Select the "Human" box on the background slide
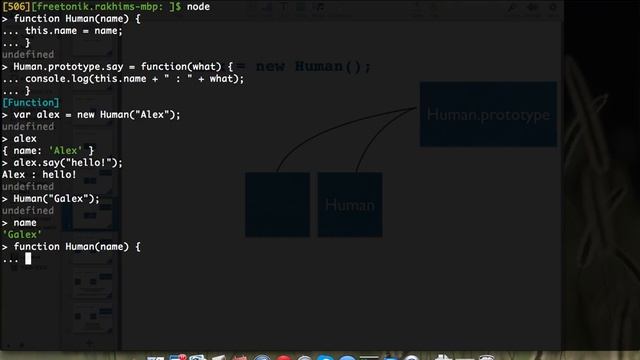The height and width of the screenshot is (360, 640). 350,204
